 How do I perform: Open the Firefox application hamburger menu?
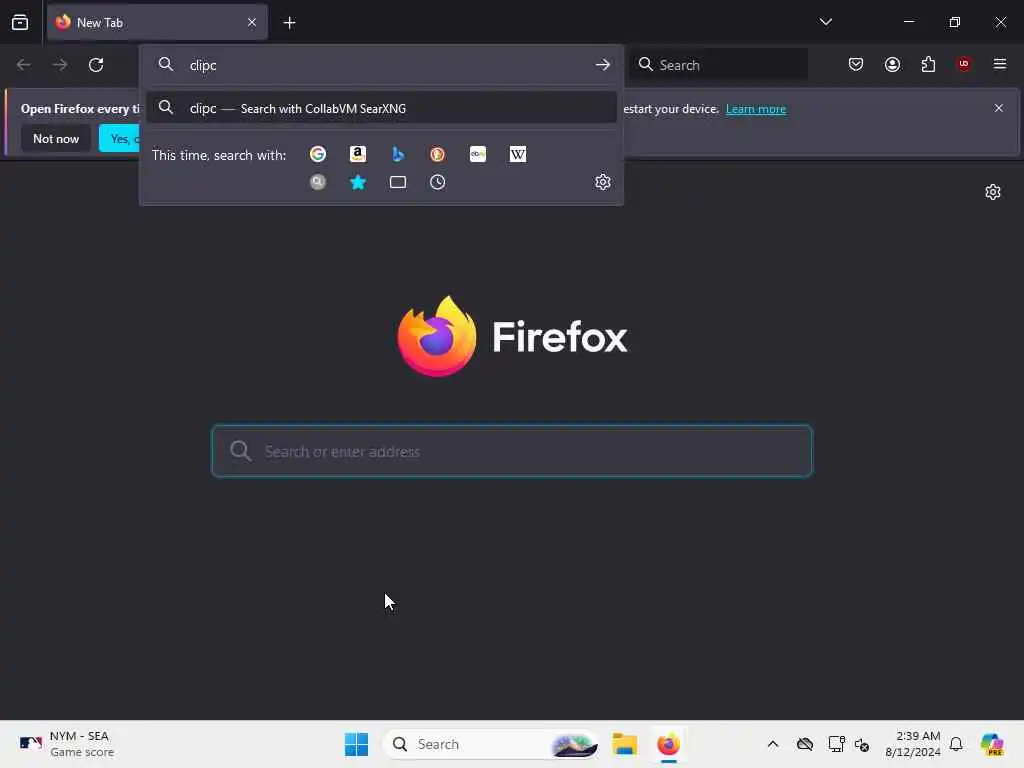tap(1000, 64)
